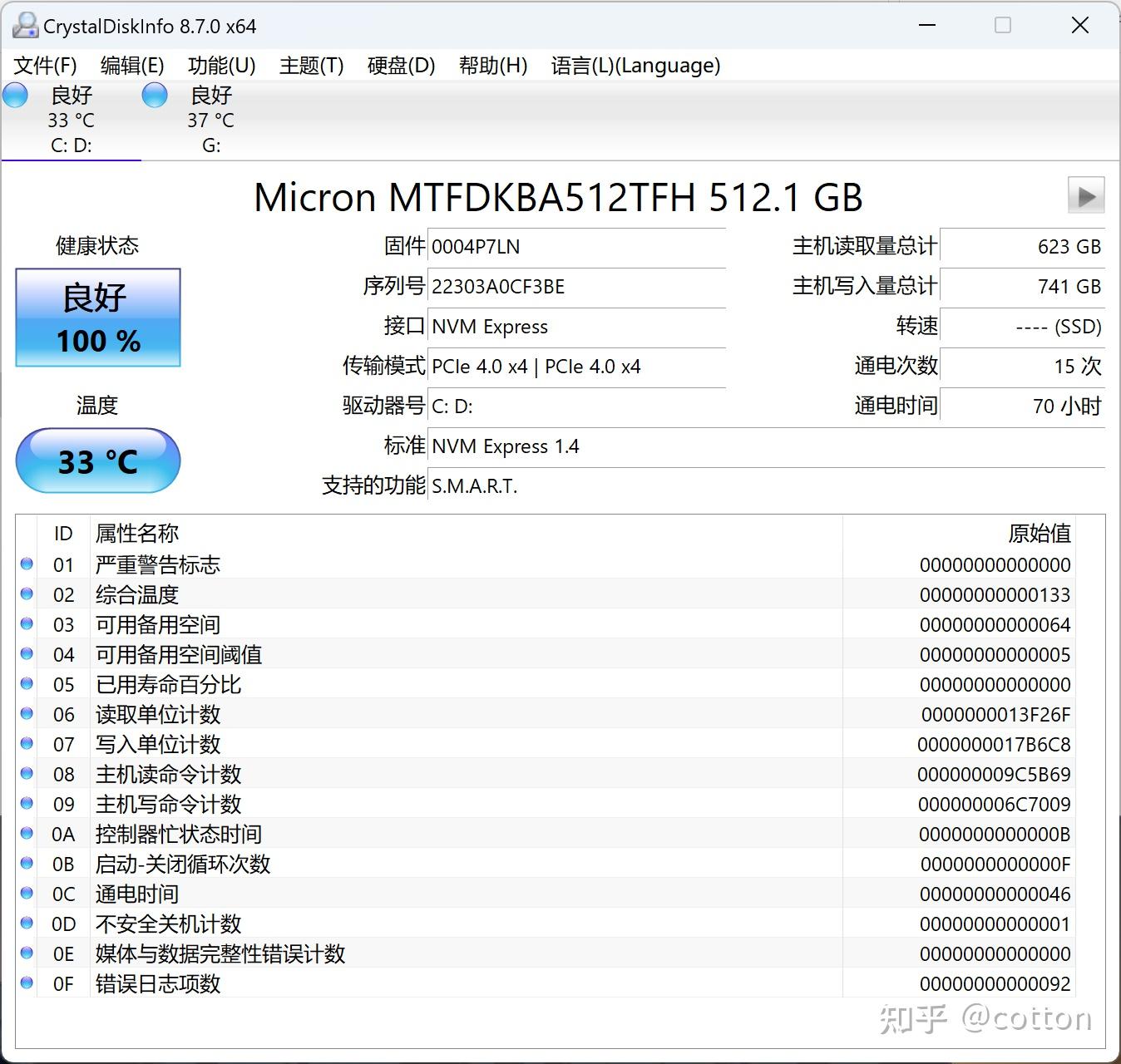Image resolution: width=1121 pixels, height=1064 pixels.
Task: Click raw value 00000000000133
Action: 995,595
